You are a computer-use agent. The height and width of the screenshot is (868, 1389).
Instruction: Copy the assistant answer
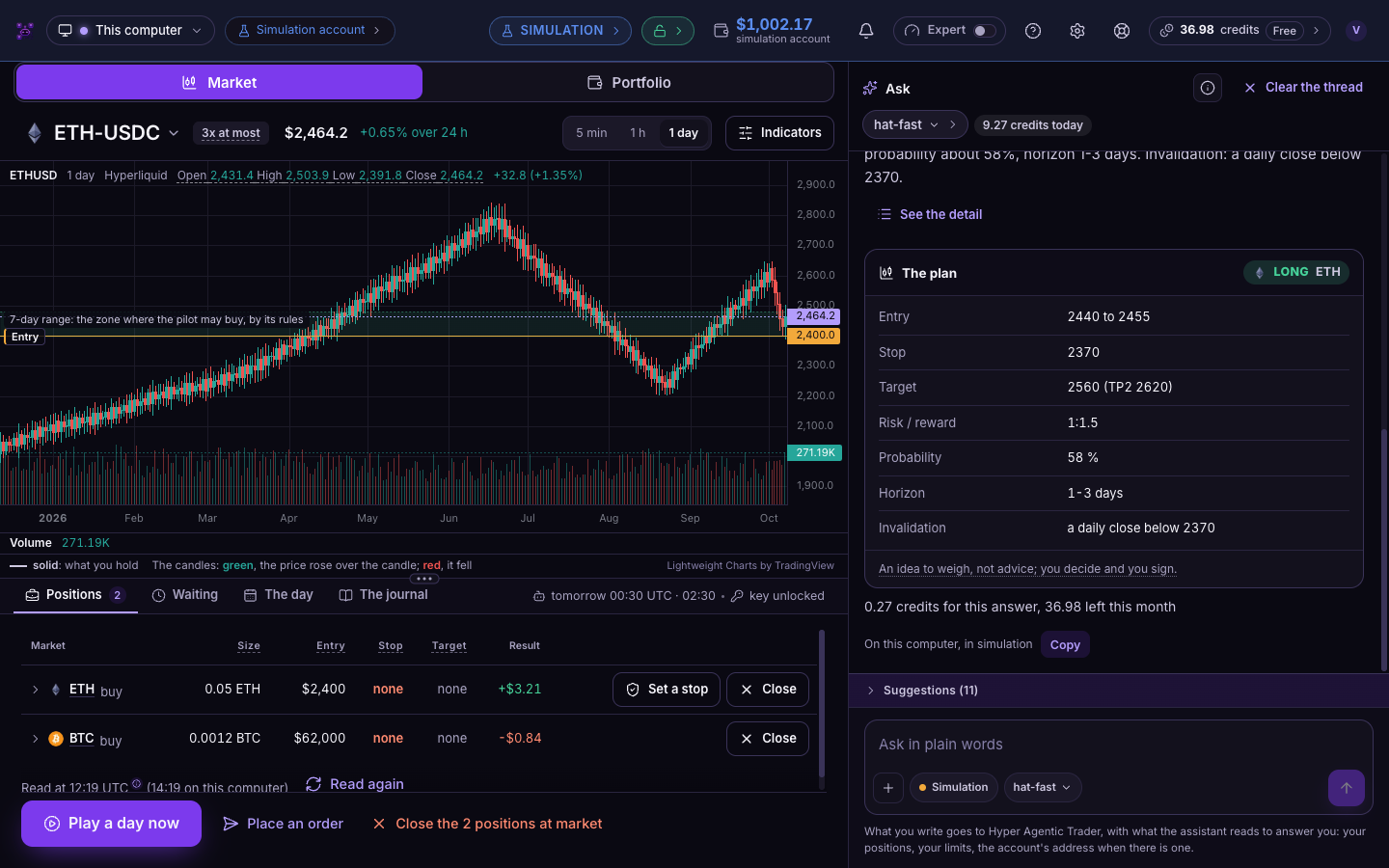(x=1065, y=645)
